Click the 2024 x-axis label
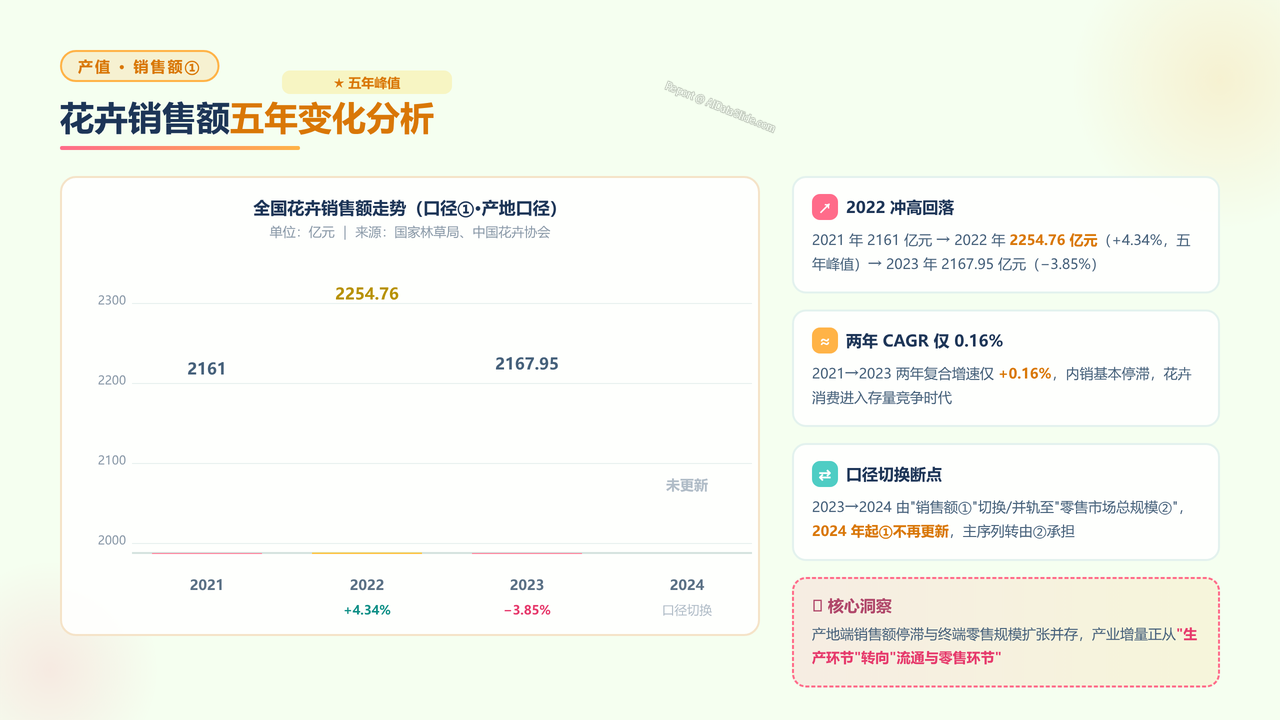This screenshot has height=720, width=1280. 687,585
